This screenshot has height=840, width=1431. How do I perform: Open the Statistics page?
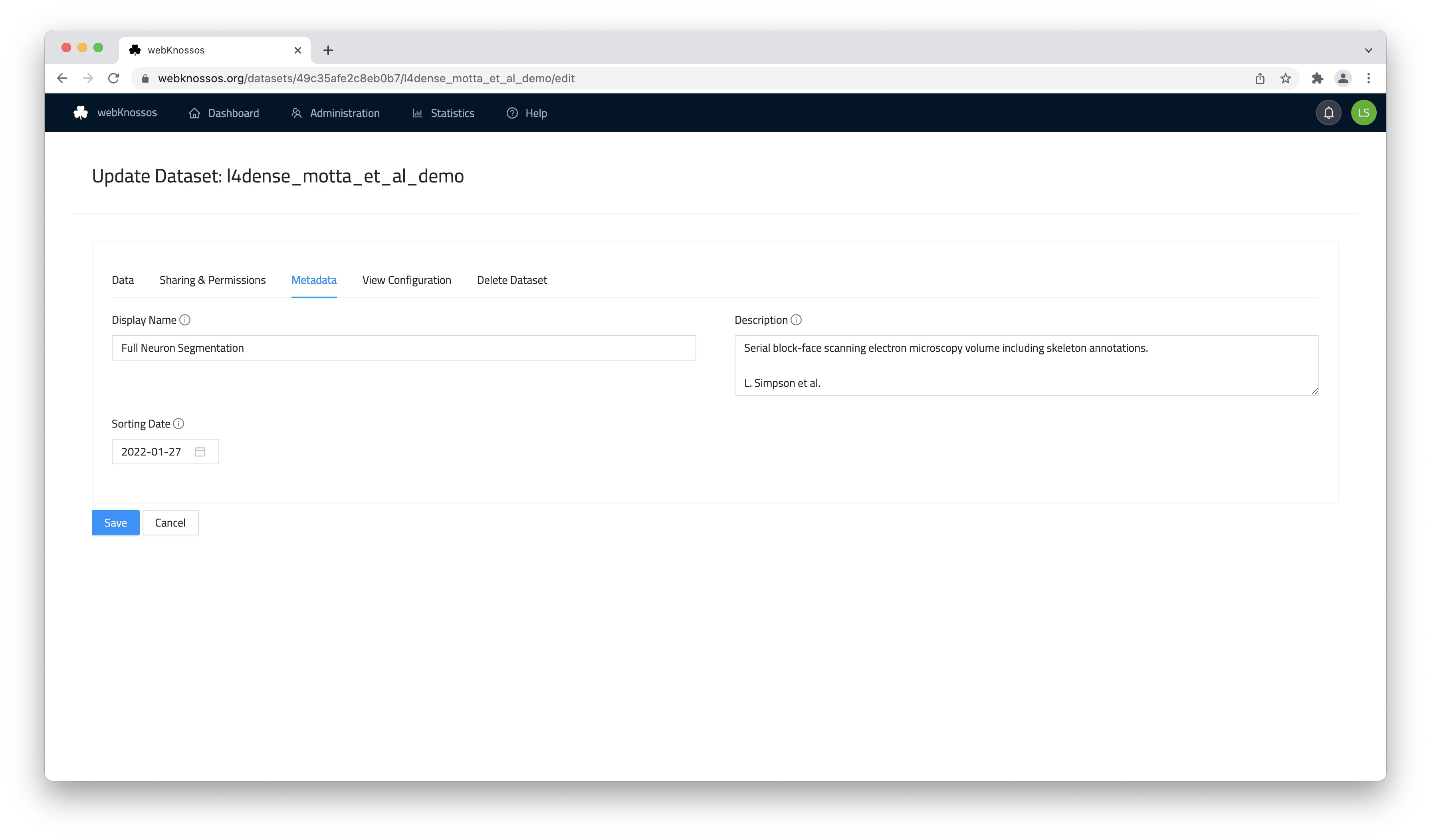(x=443, y=113)
